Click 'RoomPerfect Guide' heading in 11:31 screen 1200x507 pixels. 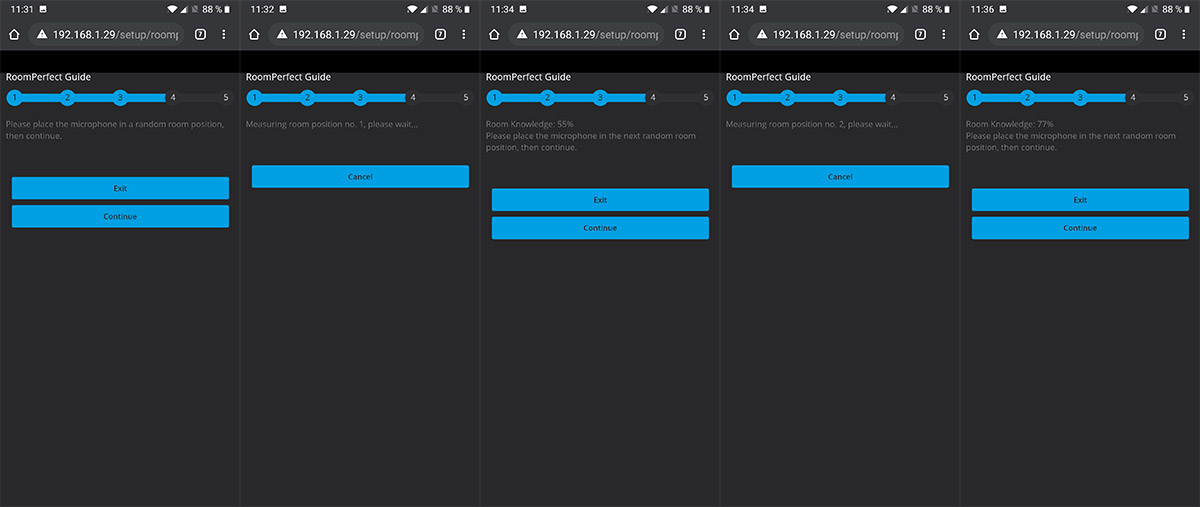pyautogui.click(x=48, y=77)
